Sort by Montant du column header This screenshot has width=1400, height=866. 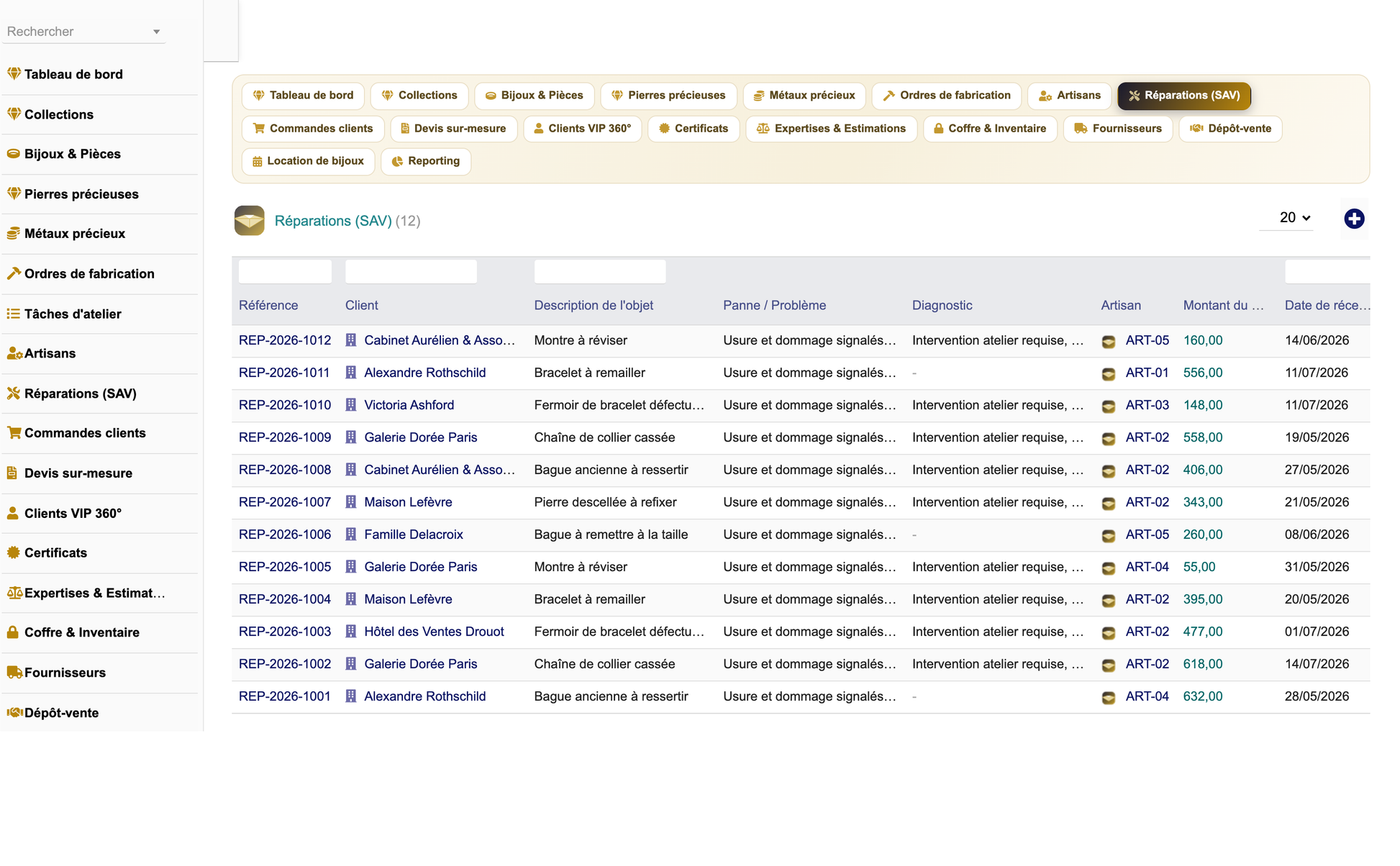[x=1223, y=305]
